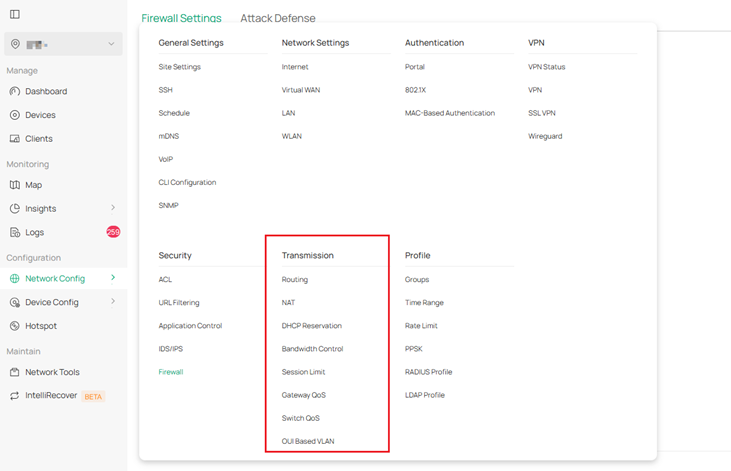
Task: Click the Map icon in sidebar
Action: pos(15,185)
